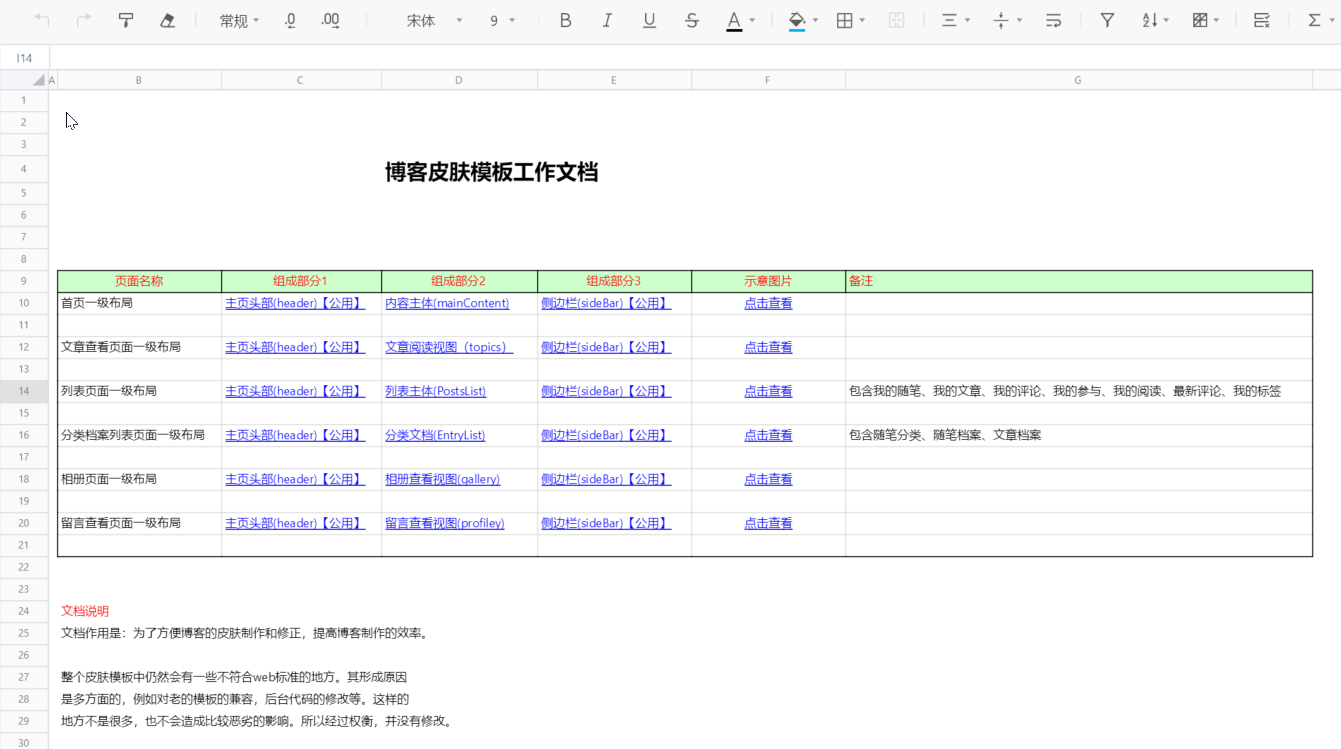The width and height of the screenshot is (1341, 749).
Task: Click the undo arrow icon
Action: coord(42,20)
